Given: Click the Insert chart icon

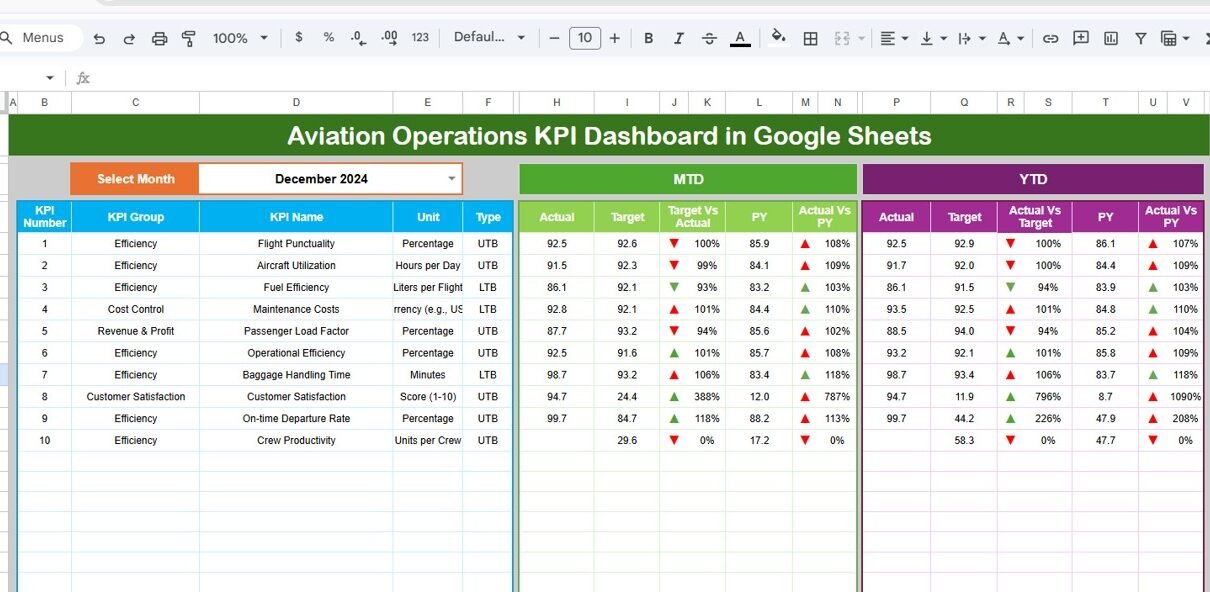Looking at the screenshot, I should pyautogui.click(x=1111, y=38).
